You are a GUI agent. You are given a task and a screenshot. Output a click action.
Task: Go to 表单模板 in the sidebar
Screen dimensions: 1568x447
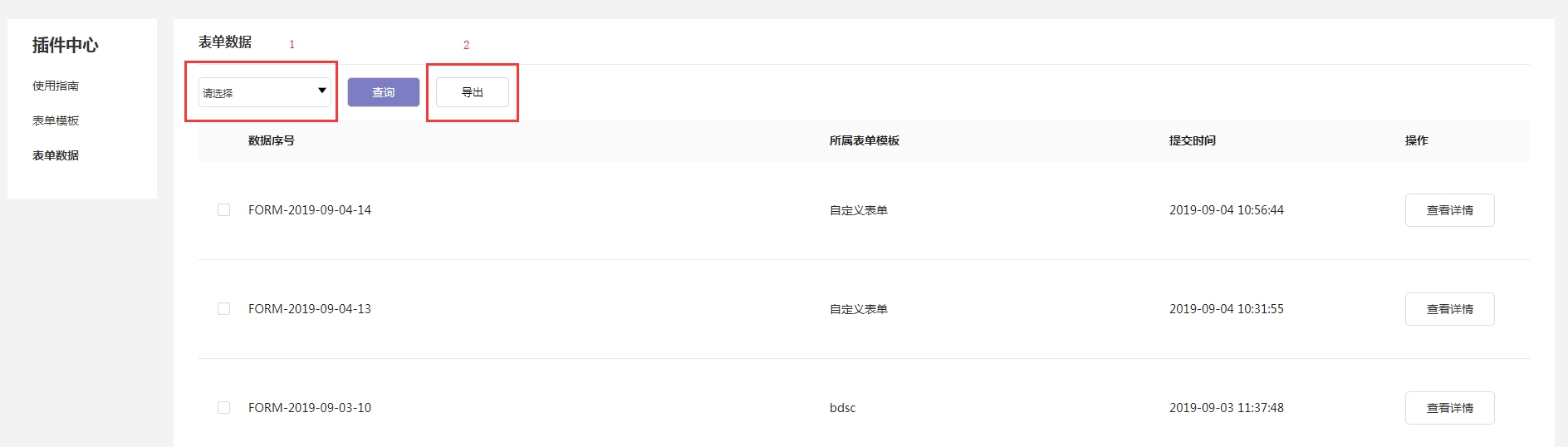pyautogui.click(x=56, y=120)
